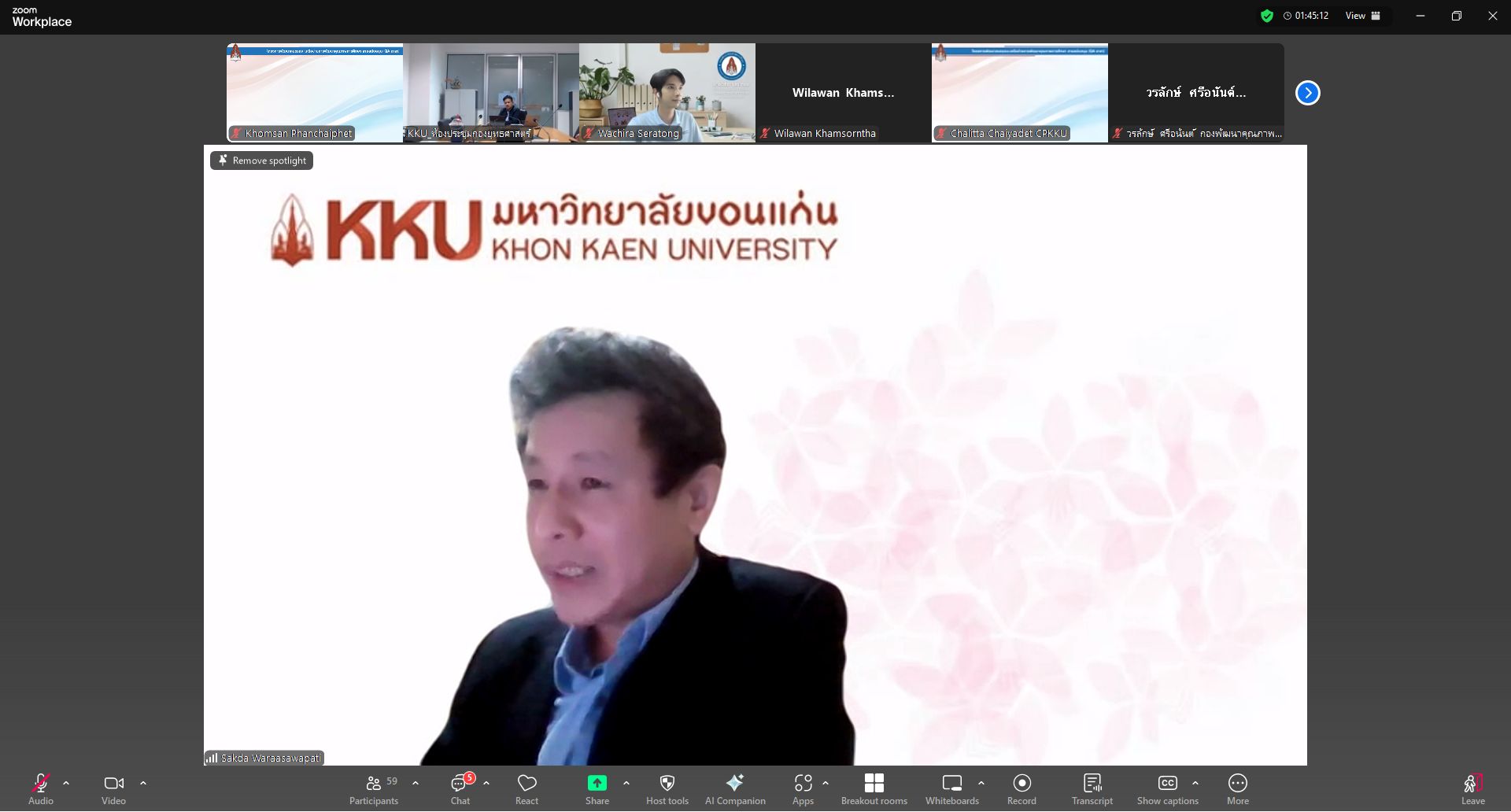Open the React emoji menu
The width and height of the screenshot is (1511, 812).
526,789
